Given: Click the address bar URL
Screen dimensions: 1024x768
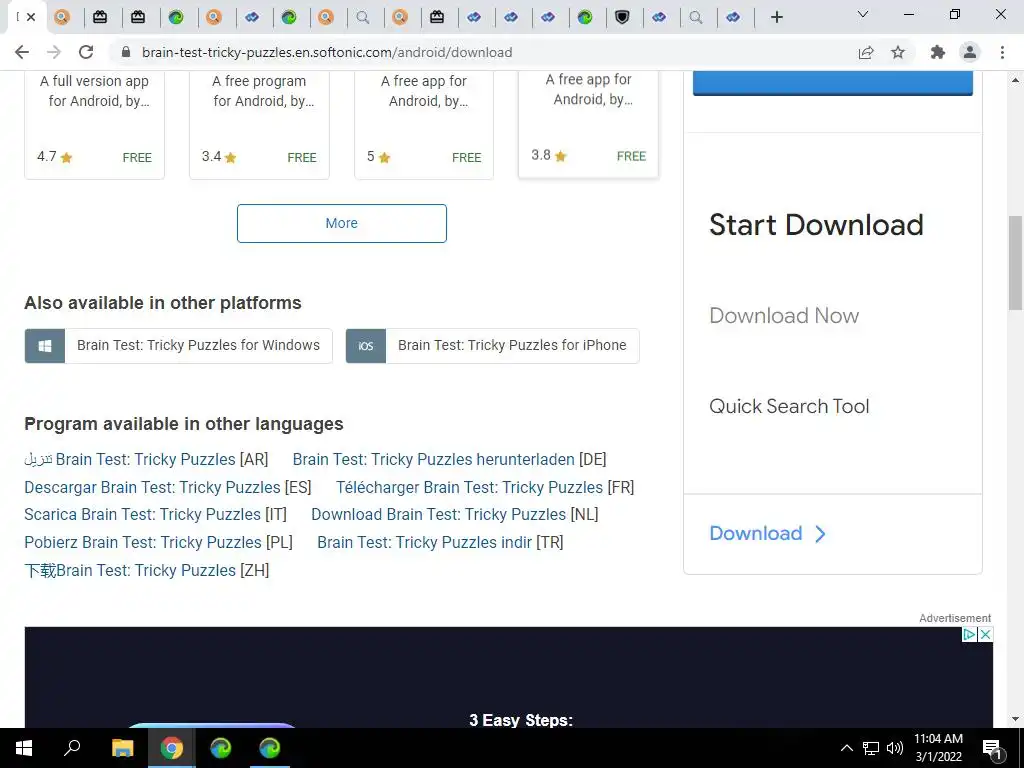Looking at the screenshot, I should [x=327, y=52].
